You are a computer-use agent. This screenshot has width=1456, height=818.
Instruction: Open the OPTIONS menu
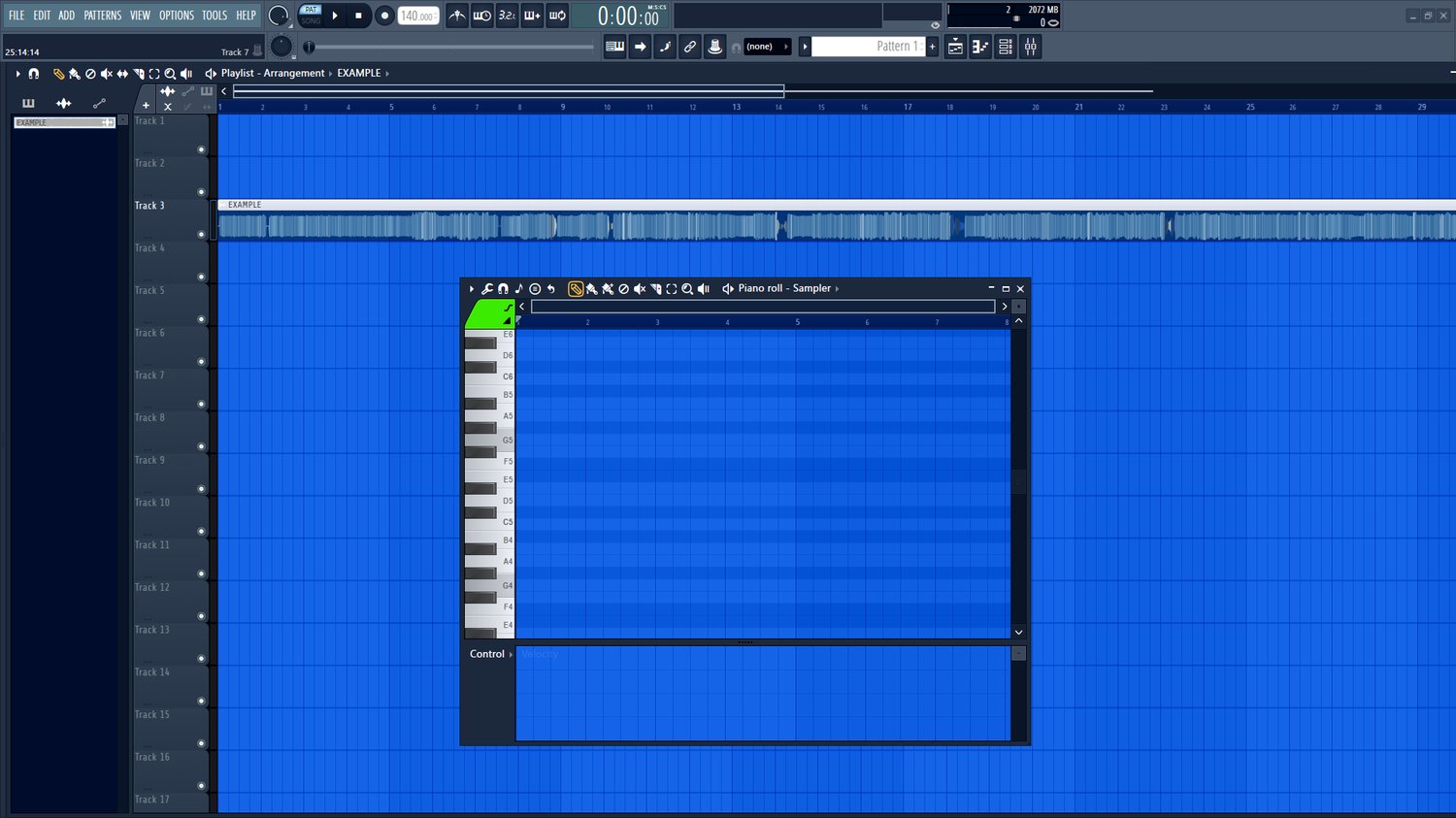pos(177,16)
